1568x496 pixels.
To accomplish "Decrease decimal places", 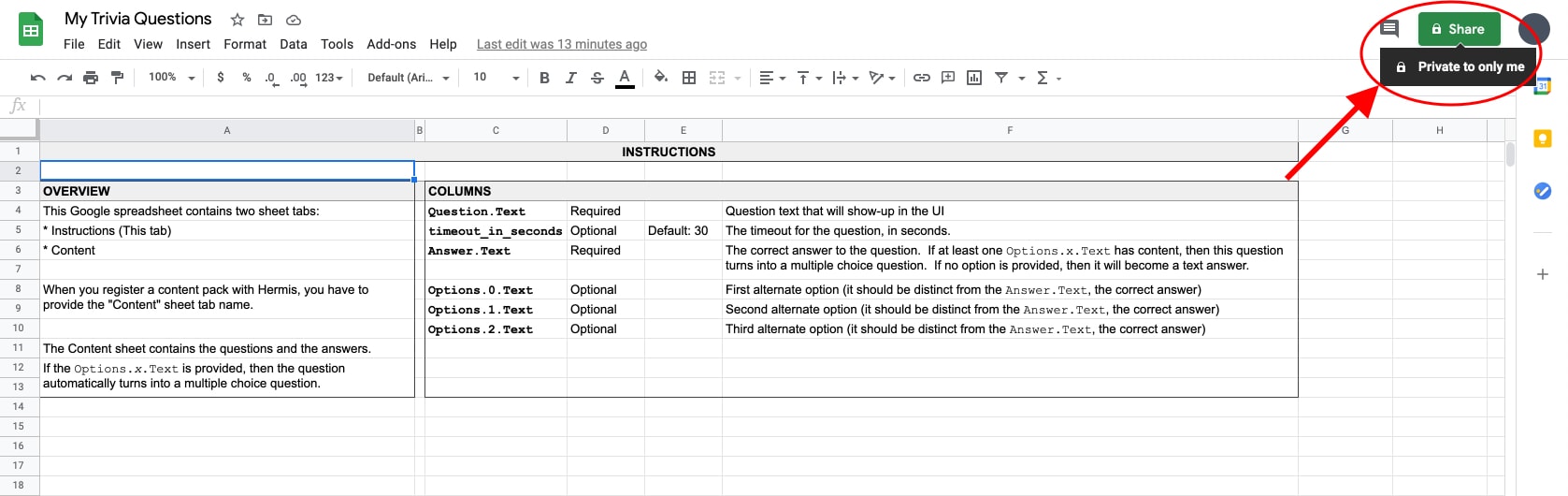I will (x=271, y=78).
